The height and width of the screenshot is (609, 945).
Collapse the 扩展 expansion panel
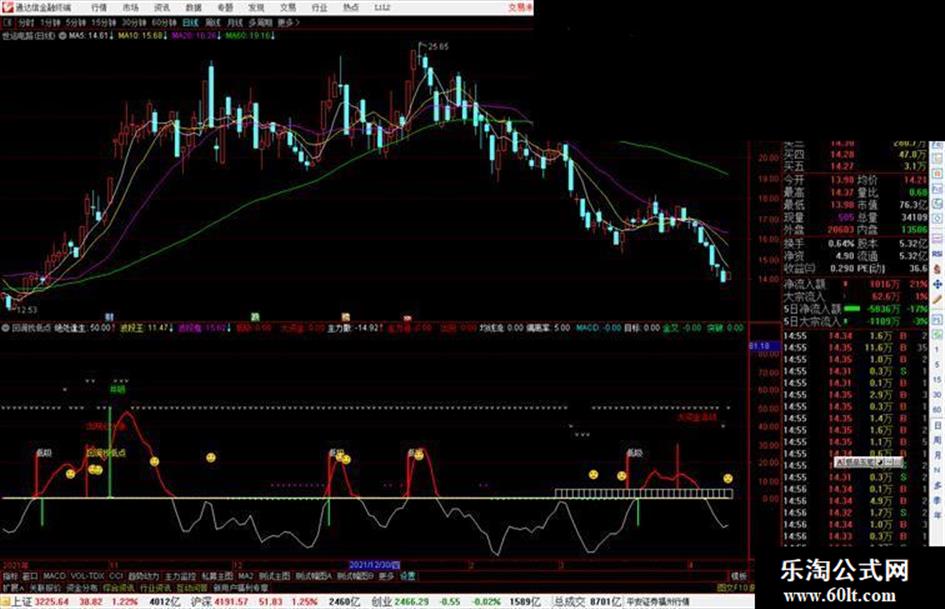pos(13,587)
